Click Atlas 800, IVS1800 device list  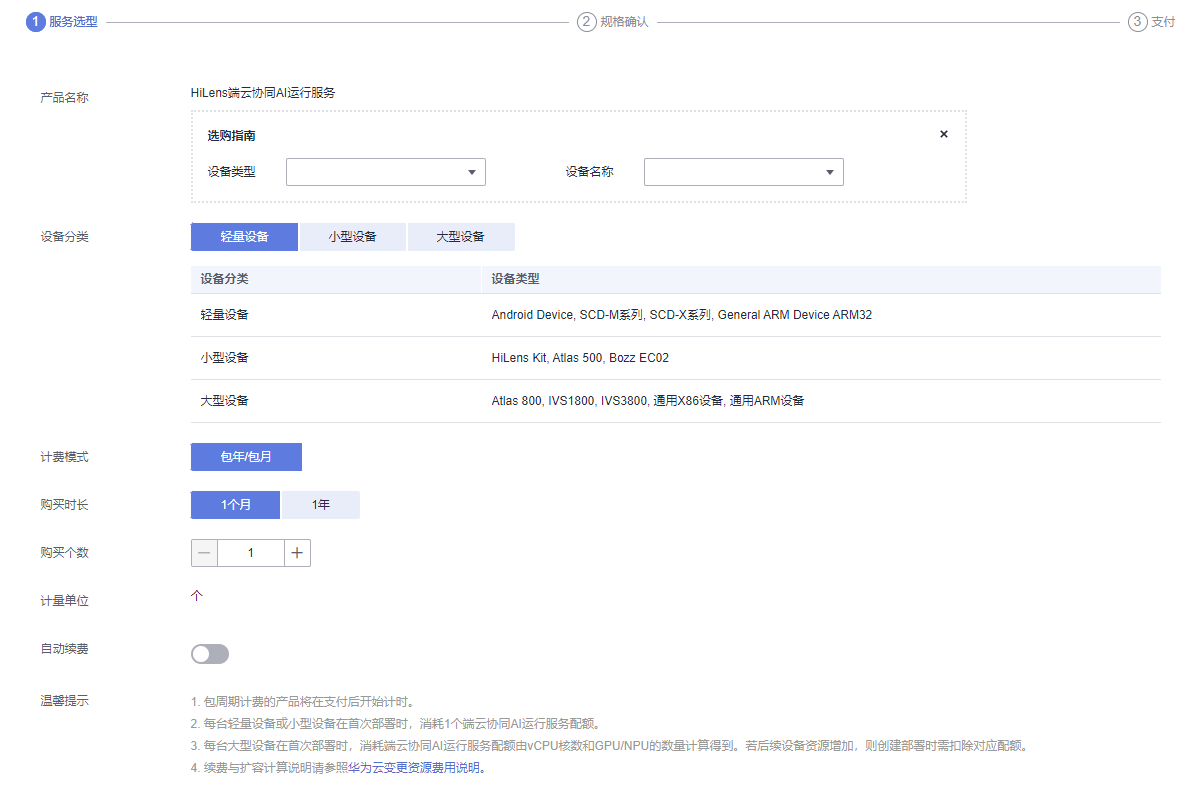(647, 400)
